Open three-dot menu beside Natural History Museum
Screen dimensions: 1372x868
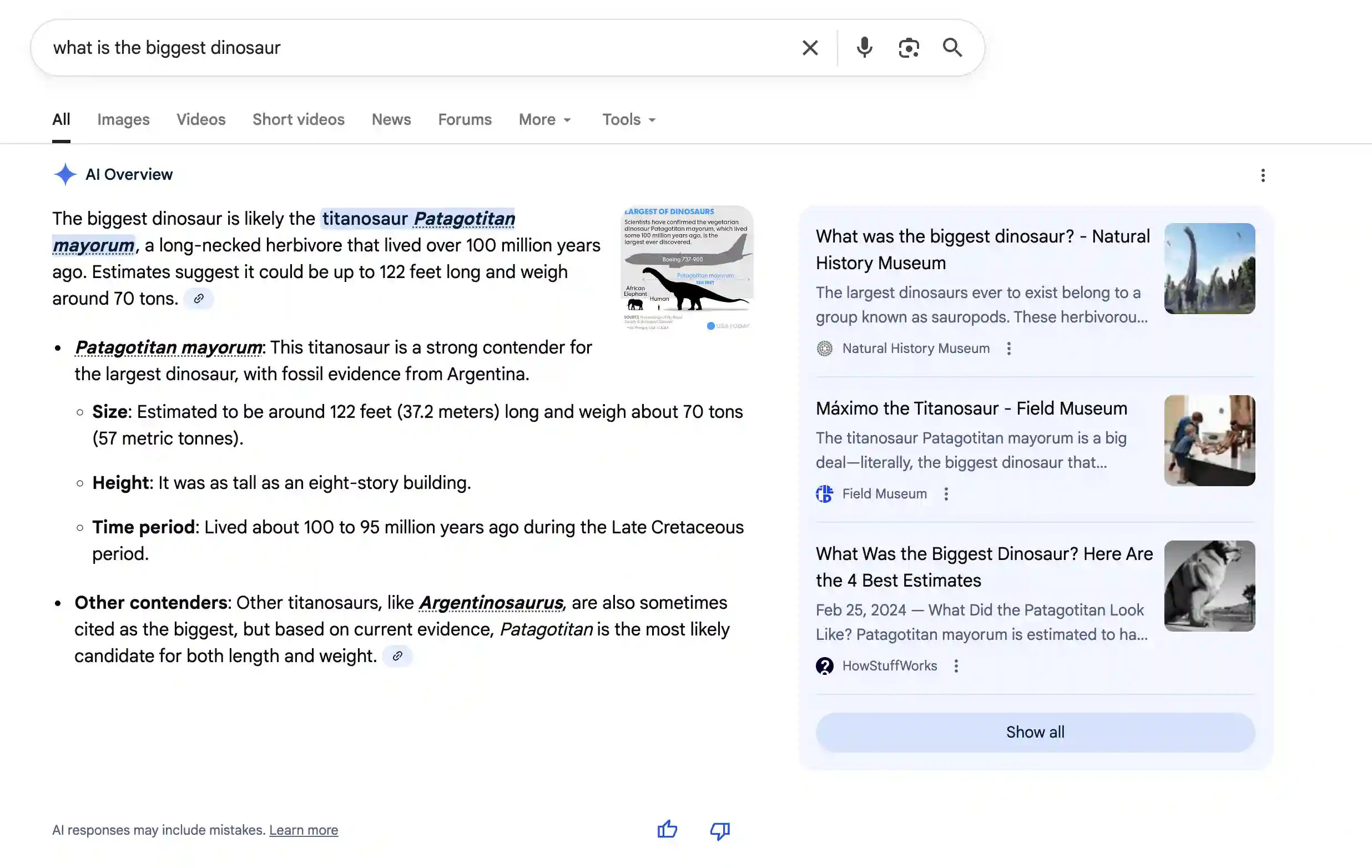tap(1008, 349)
